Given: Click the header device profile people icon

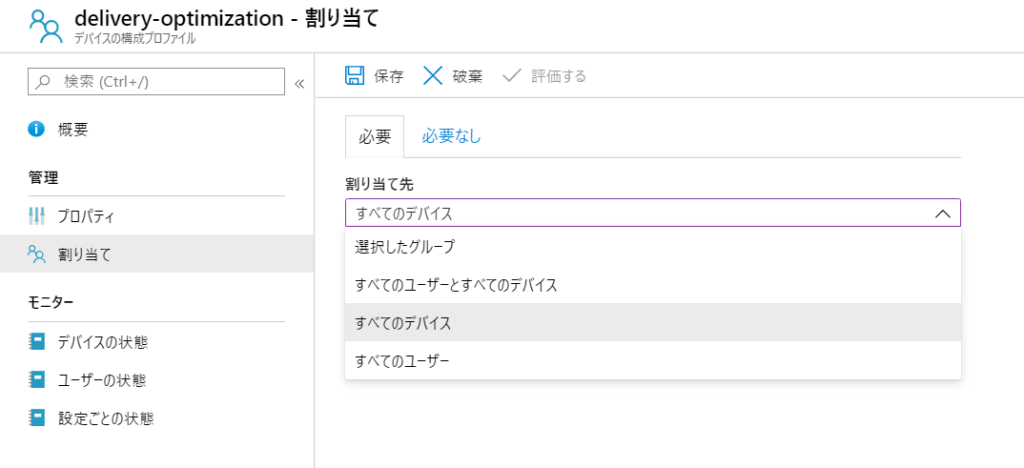Looking at the screenshot, I should click(x=45, y=25).
